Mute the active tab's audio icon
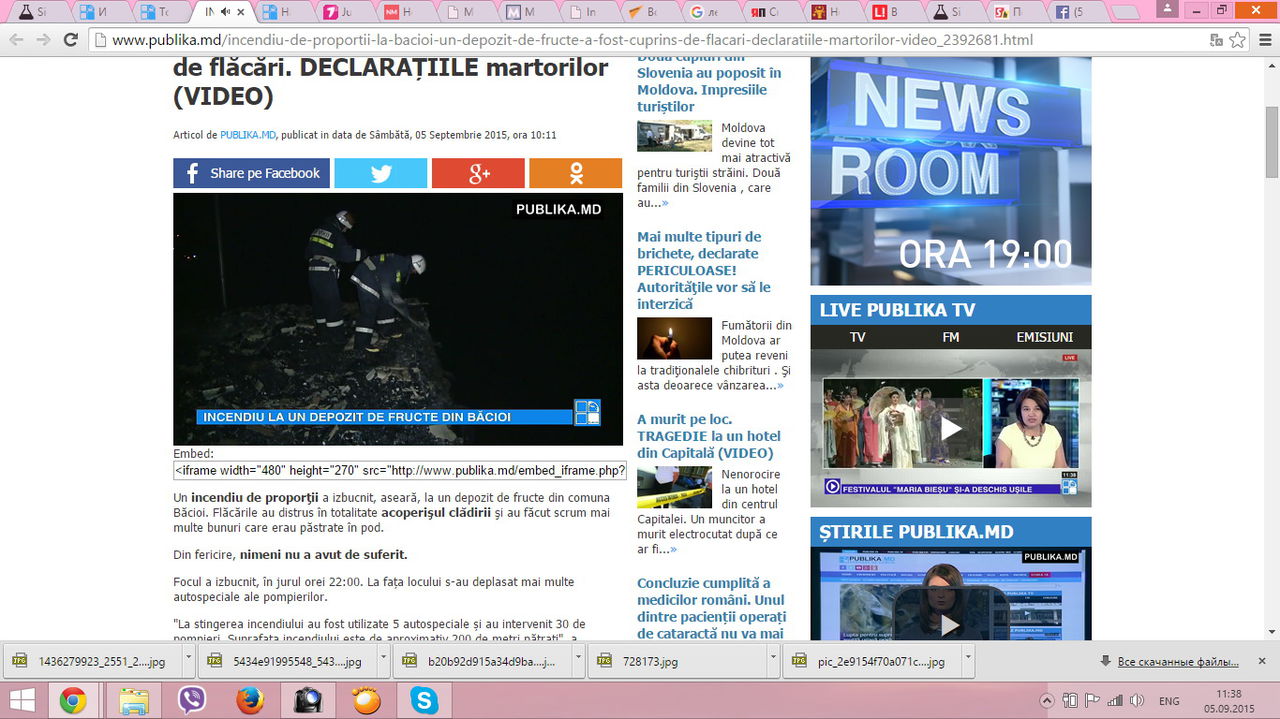1280x719 pixels. click(x=225, y=12)
